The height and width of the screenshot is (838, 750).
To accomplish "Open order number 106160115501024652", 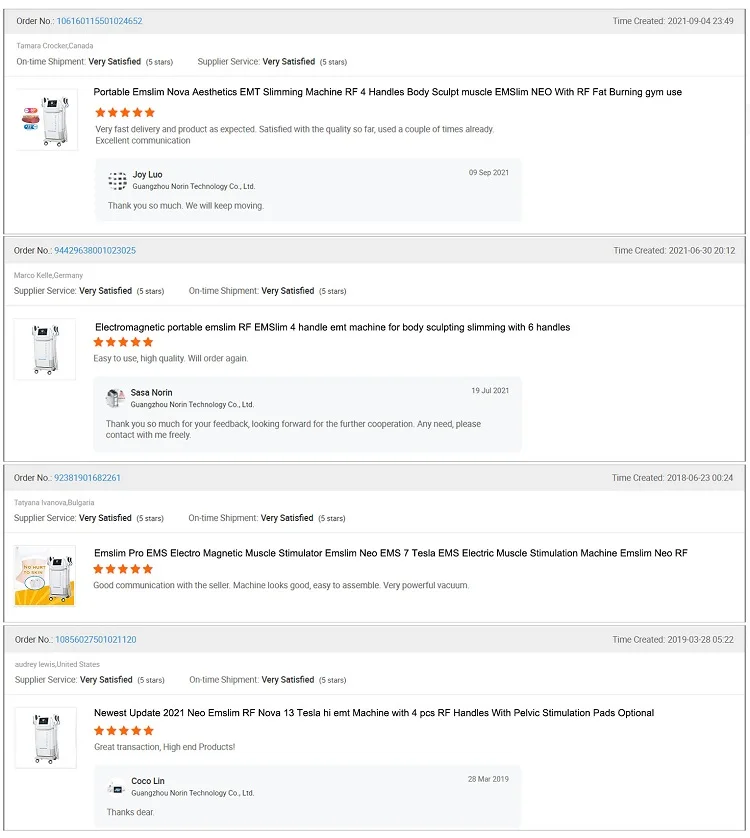I will [99, 21].
